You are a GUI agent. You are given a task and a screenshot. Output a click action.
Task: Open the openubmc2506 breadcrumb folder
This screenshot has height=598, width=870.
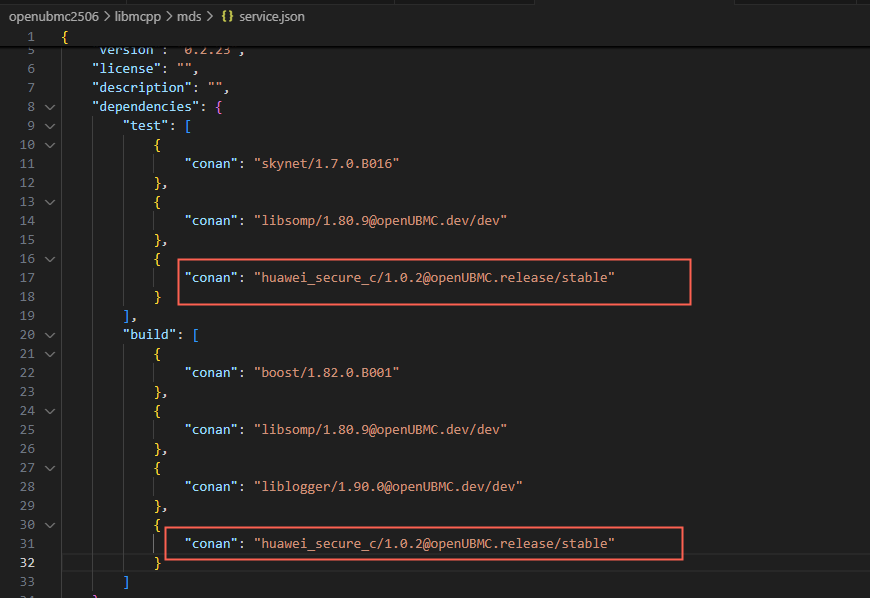coord(54,17)
